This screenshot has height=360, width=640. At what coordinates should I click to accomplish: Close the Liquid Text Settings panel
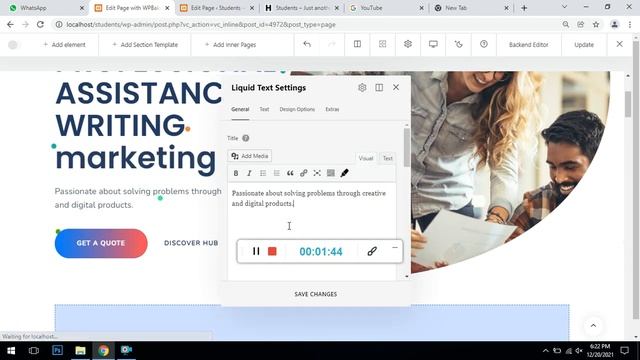396,87
